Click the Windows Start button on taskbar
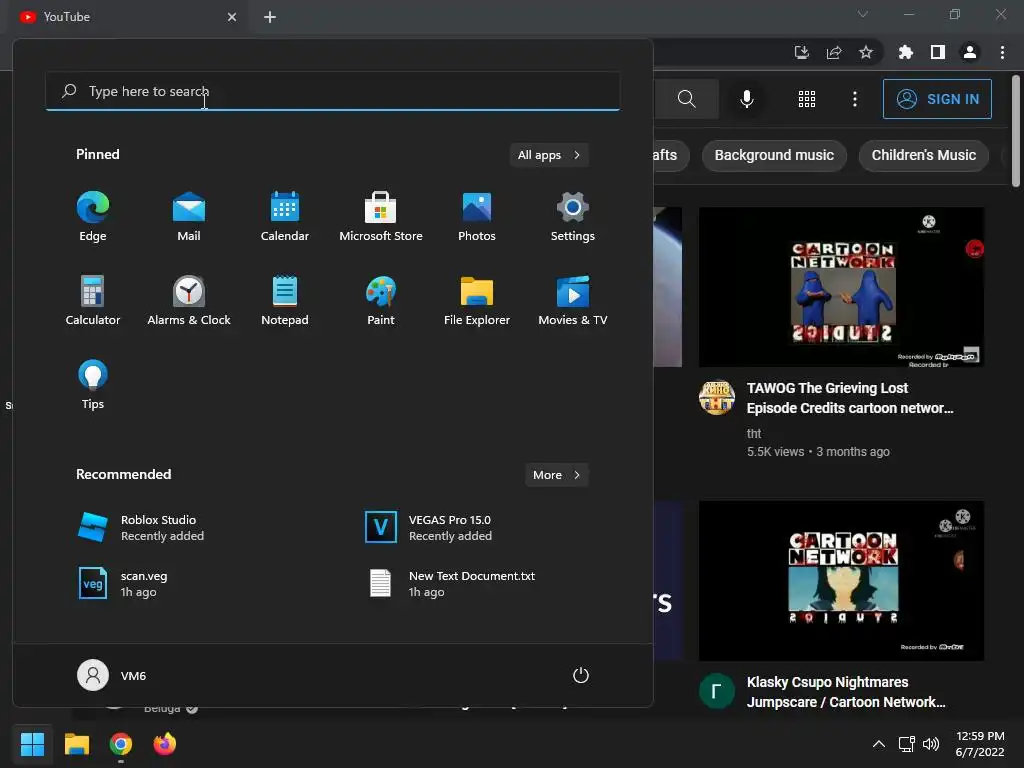1024x768 pixels. click(32, 744)
